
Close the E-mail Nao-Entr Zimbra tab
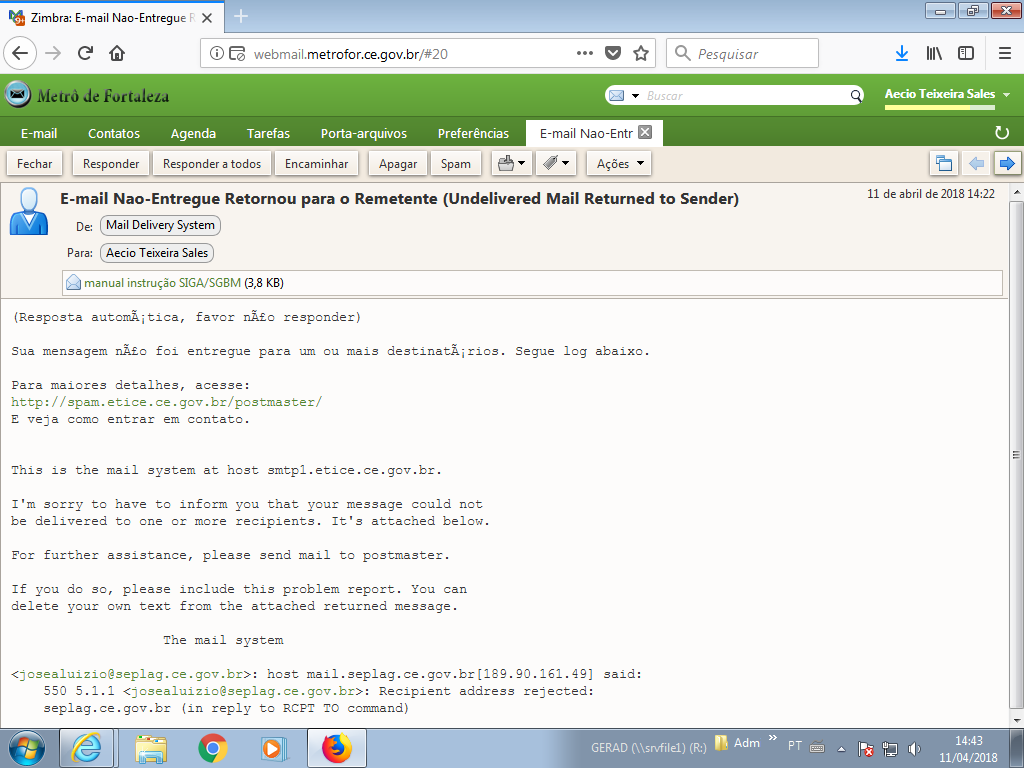tap(645, 133)
